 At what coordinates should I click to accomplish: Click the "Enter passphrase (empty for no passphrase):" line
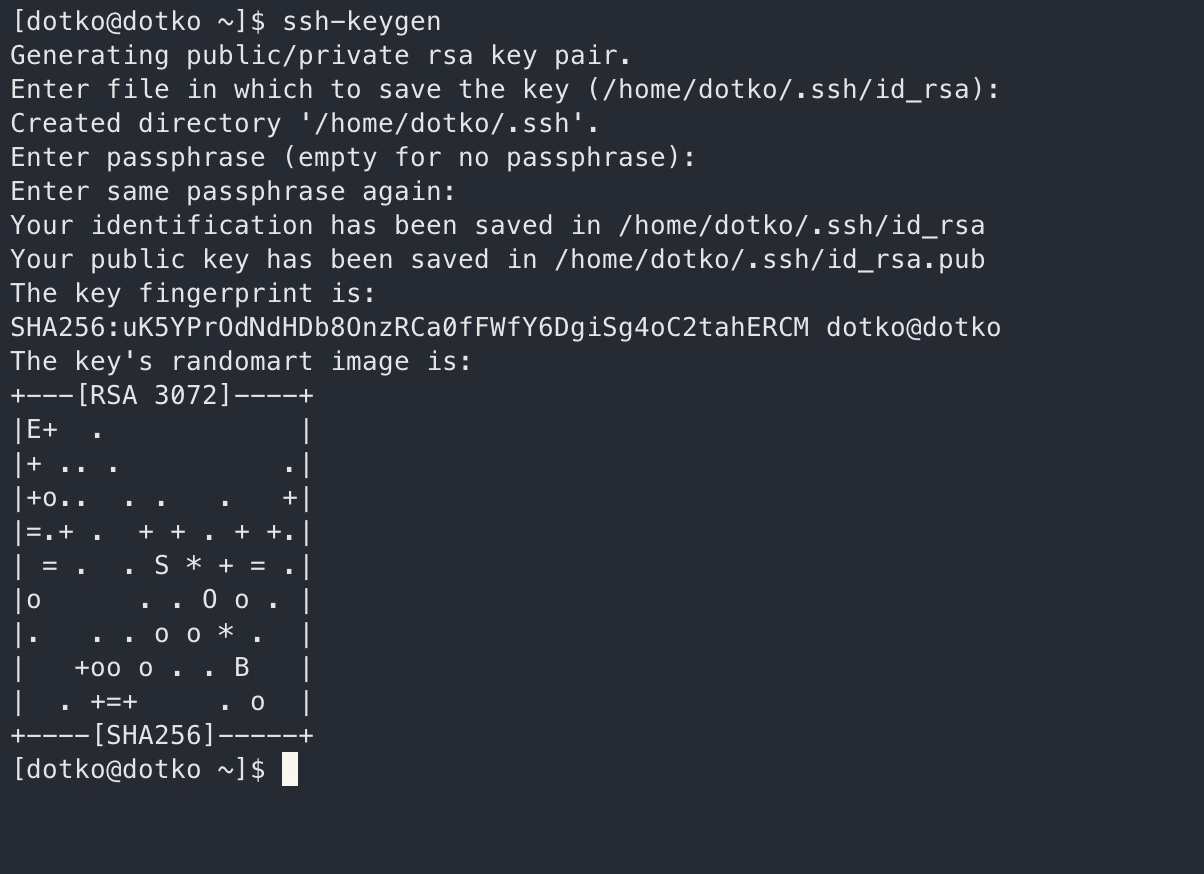(353, 157)
